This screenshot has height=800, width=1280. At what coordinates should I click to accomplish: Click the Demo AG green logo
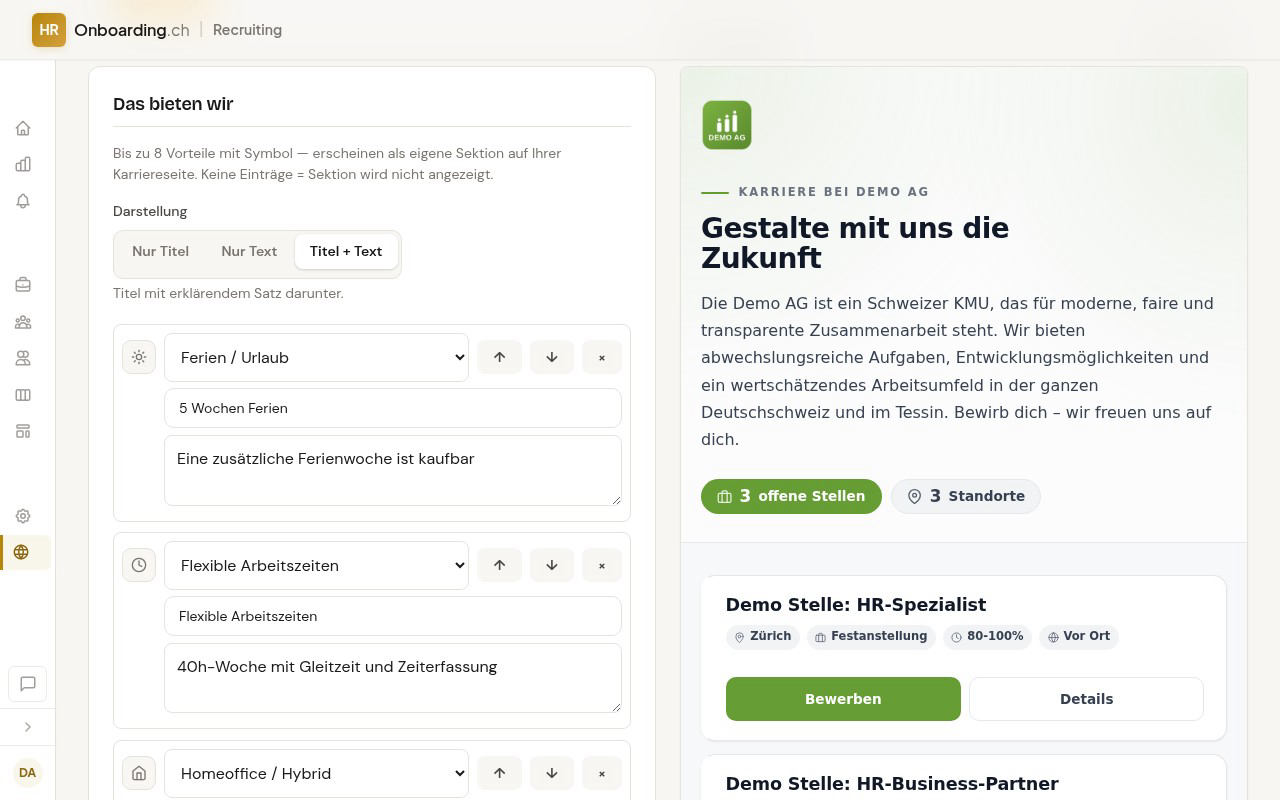pos(727,125)
